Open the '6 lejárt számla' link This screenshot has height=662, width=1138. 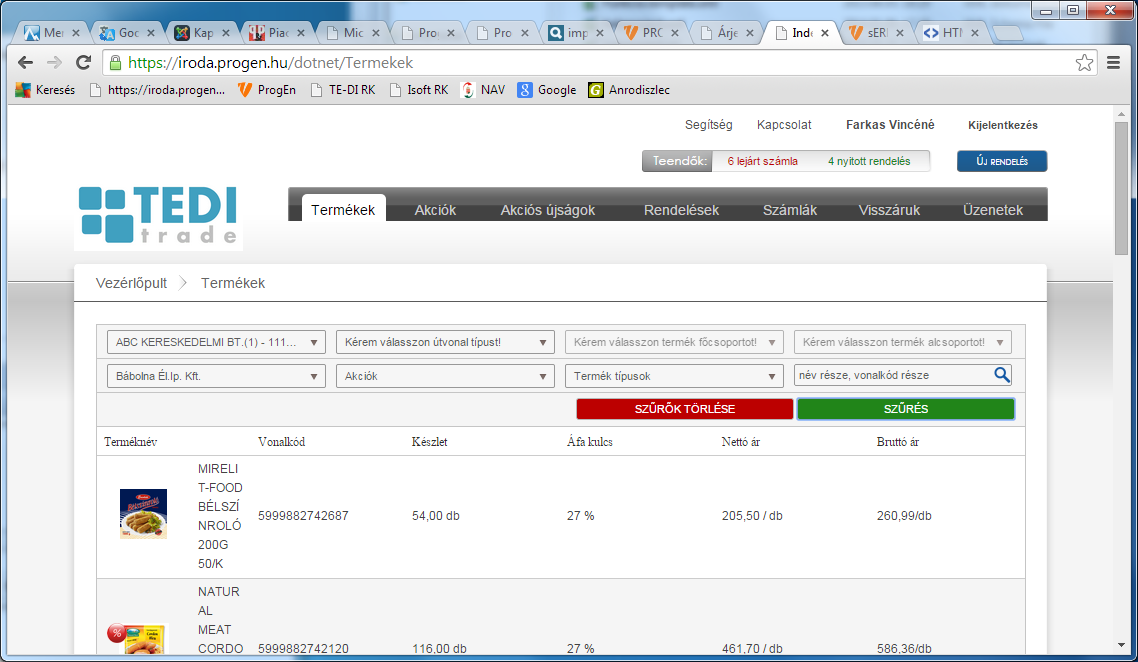pyautogui.click(x=762, y=161)
